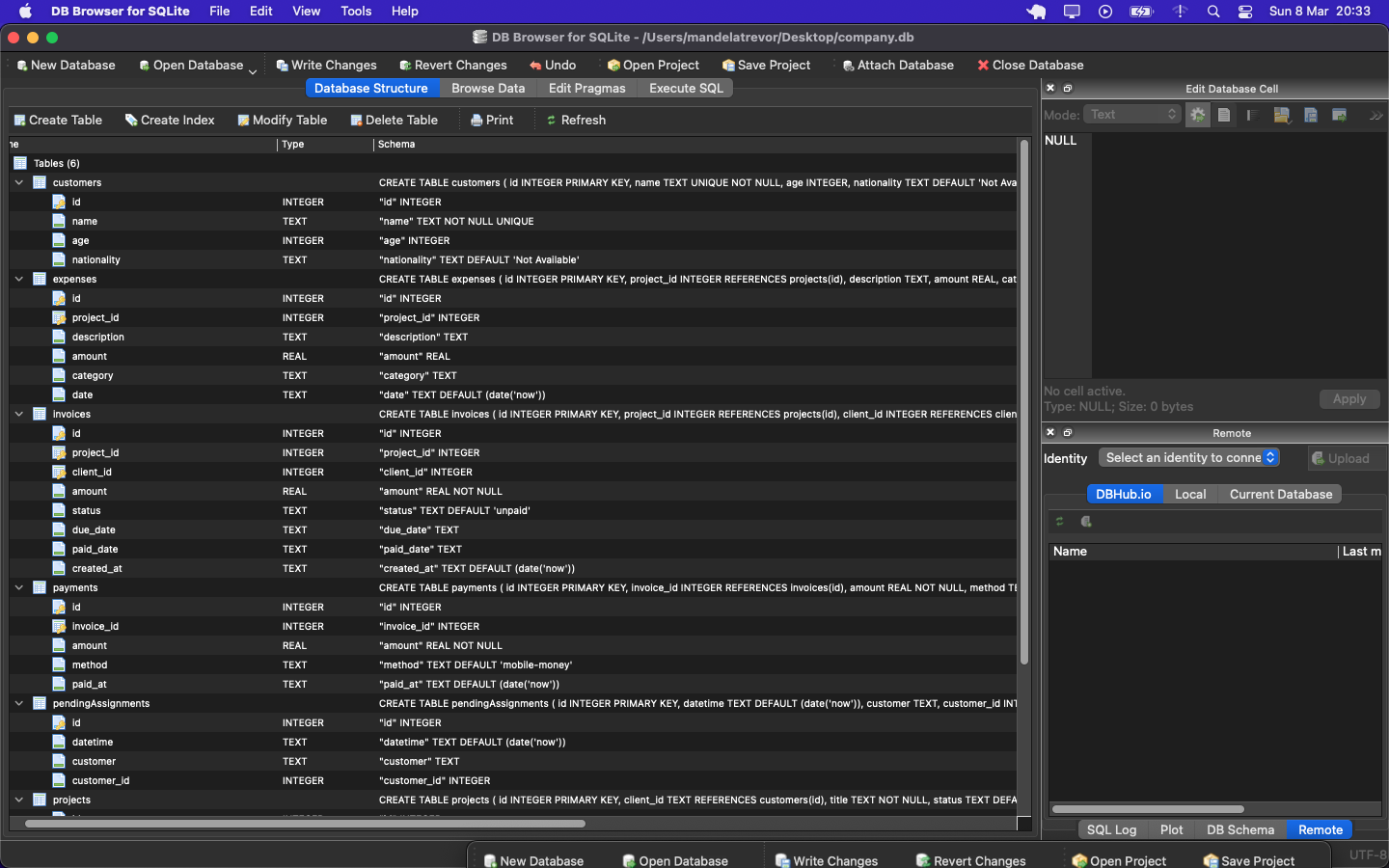Click the Print button in structure toolbar
Viewport: 1389px width, 868px height.
[492, 120]
